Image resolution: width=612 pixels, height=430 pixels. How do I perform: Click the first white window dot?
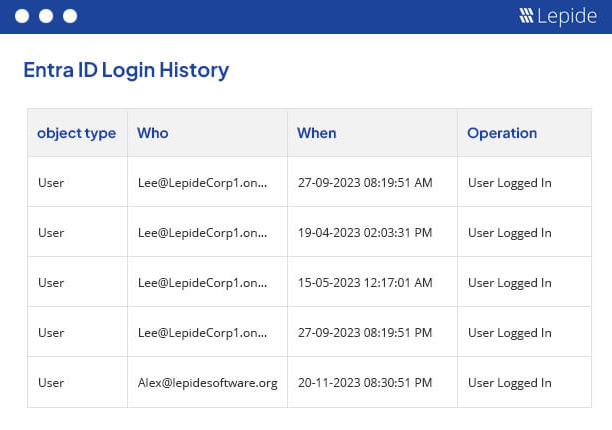click(22, 16)
